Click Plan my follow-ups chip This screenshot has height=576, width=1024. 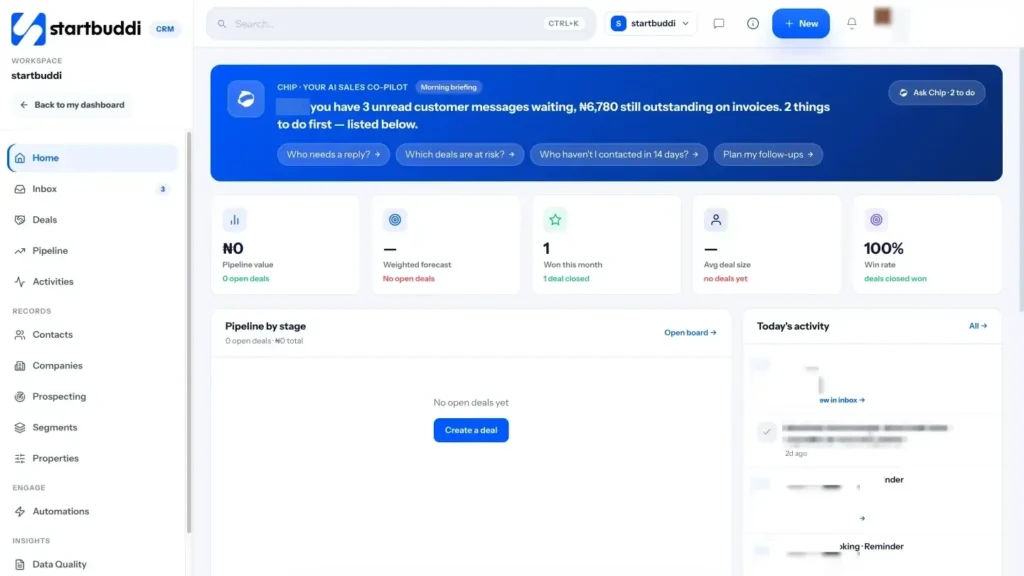[768, 154]
